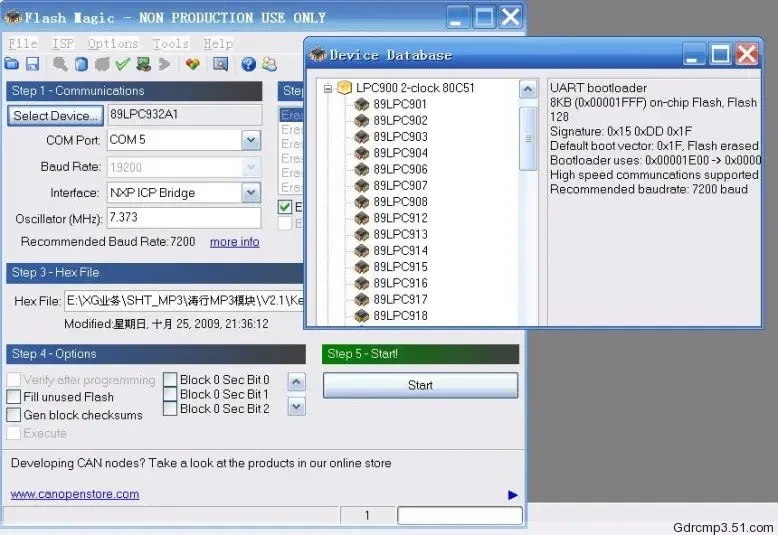
Task: Check Block 0 Sec Bit 1
Action: (x=170, y=394)
